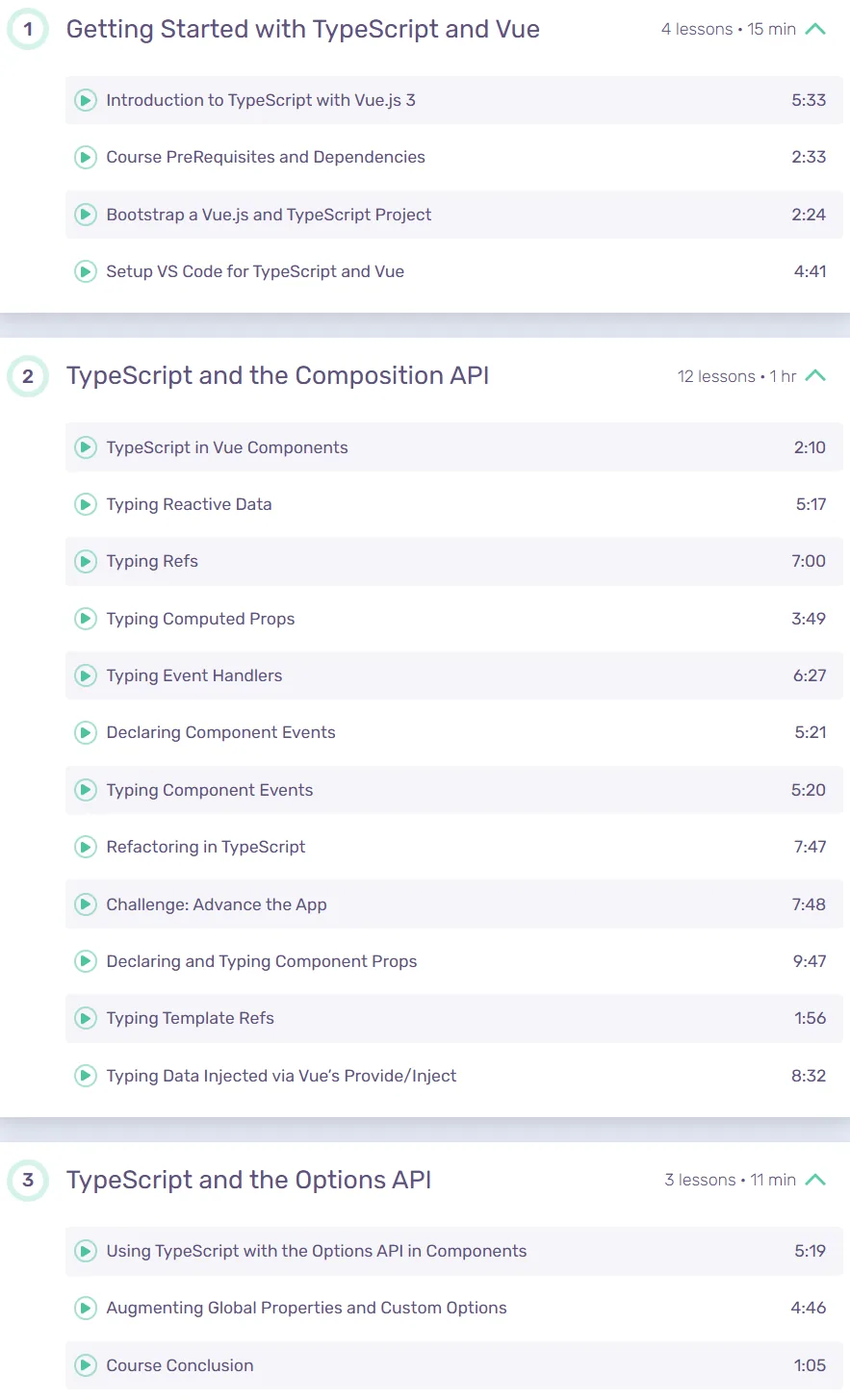Click play icon next to Course Conclusion
The width and height of the screenshot is (850, 1400).
86,1365
